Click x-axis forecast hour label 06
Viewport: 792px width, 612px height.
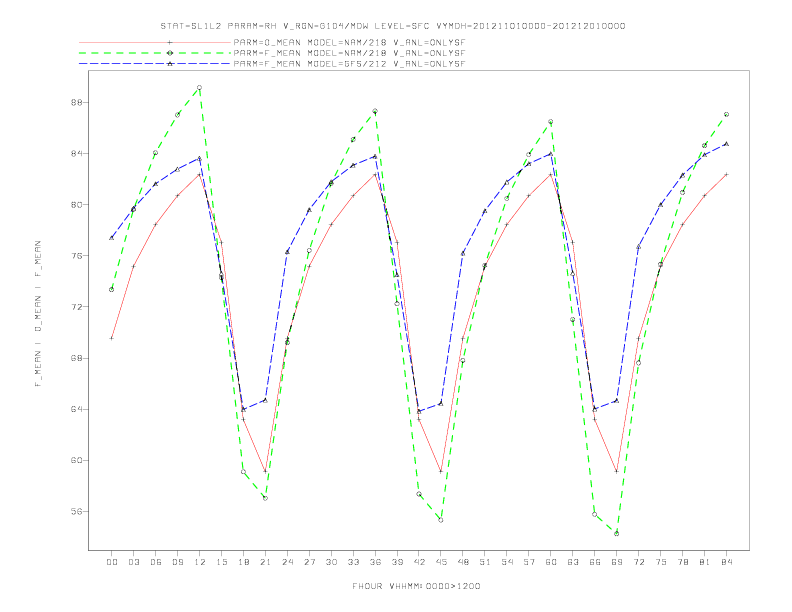click(156, 562)
